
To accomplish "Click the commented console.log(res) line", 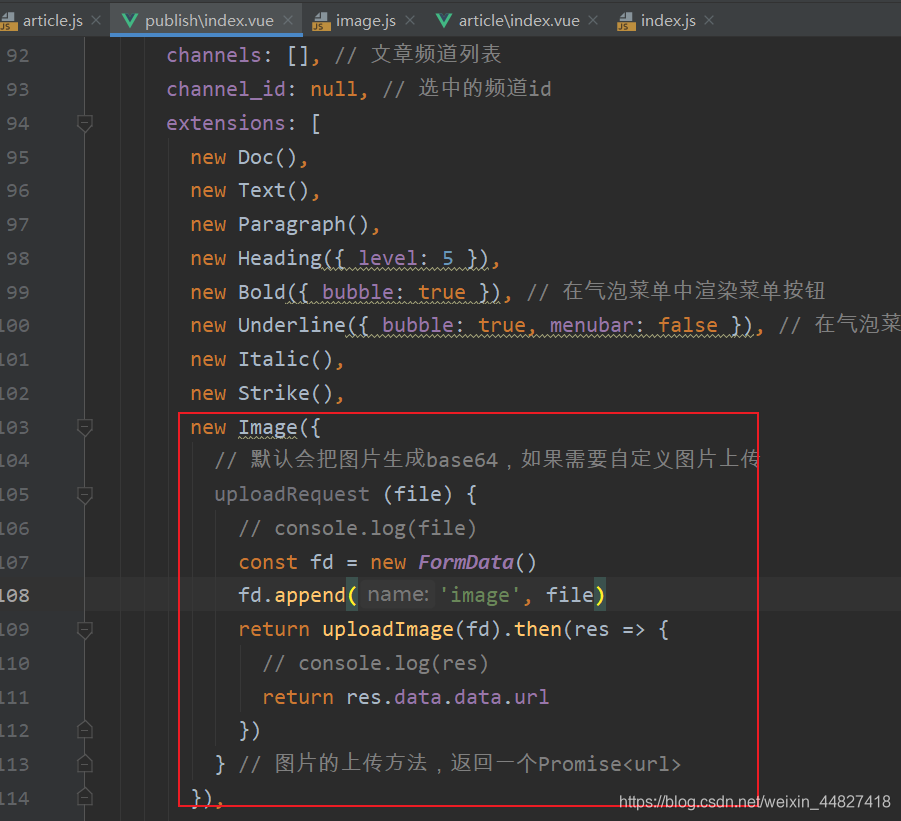I will tap(375, 664).
